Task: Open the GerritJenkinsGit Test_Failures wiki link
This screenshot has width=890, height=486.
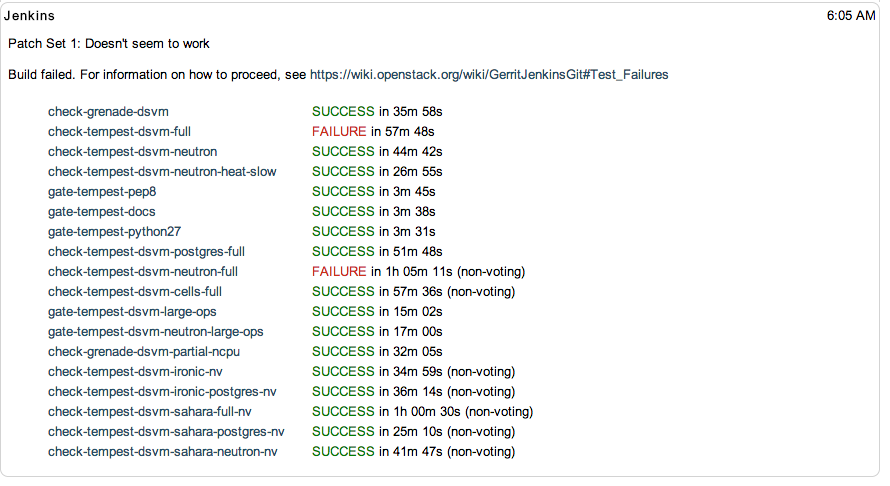Action: (x=488, y=74)
